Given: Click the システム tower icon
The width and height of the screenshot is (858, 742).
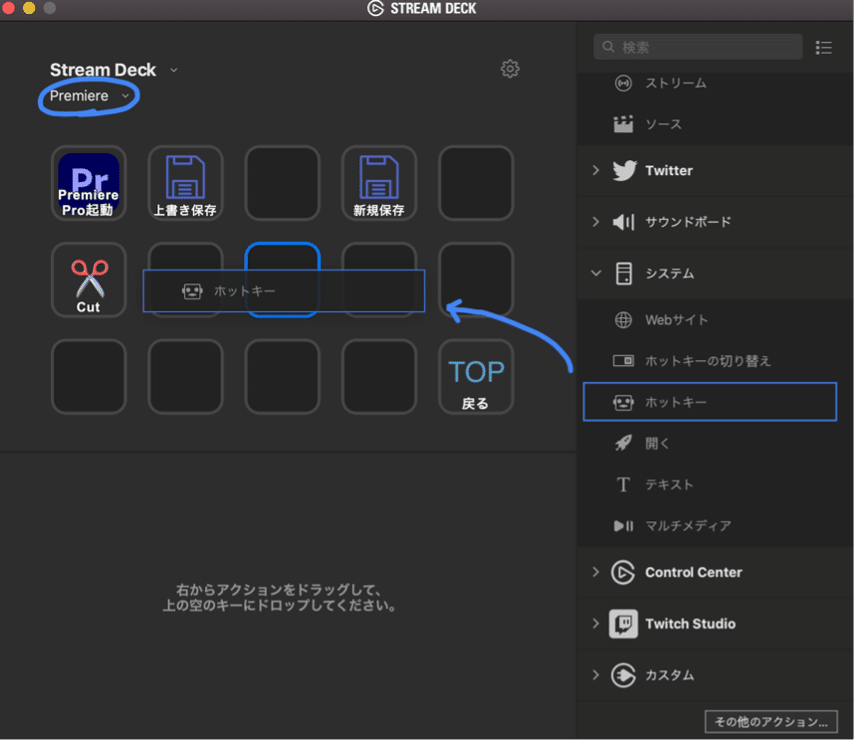Looking at the screenshot, I should (x=624, y=274).
